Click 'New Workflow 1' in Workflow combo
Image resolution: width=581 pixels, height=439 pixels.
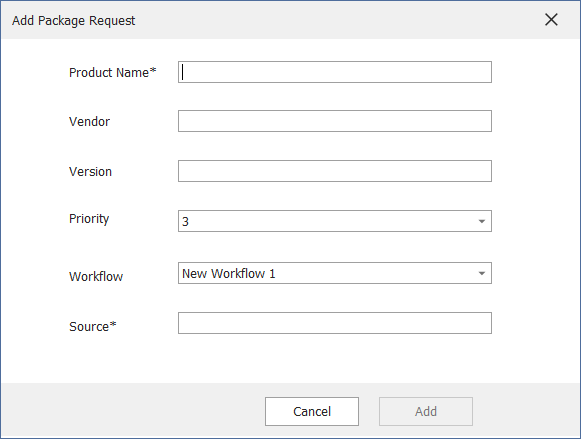coord(229,273)
